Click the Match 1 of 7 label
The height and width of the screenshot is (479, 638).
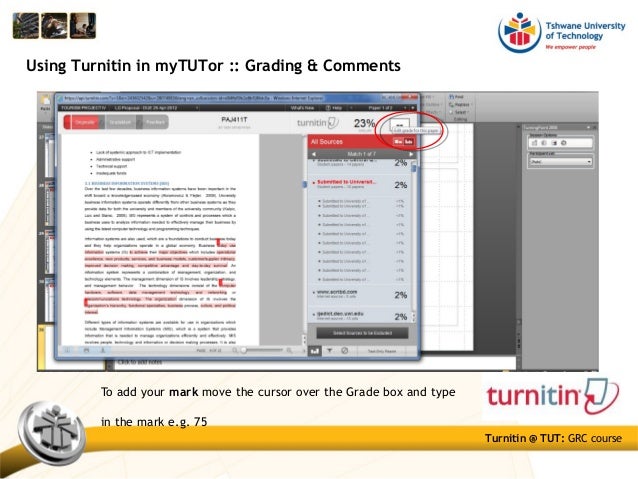[x=361, y=154]
